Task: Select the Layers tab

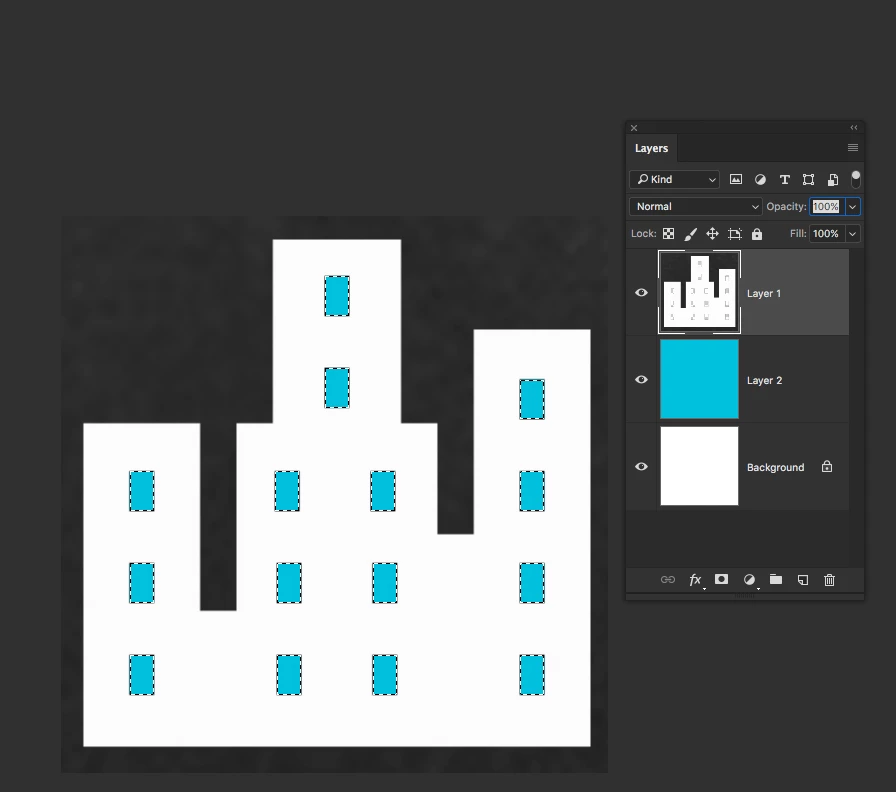Action: [651, 148]
